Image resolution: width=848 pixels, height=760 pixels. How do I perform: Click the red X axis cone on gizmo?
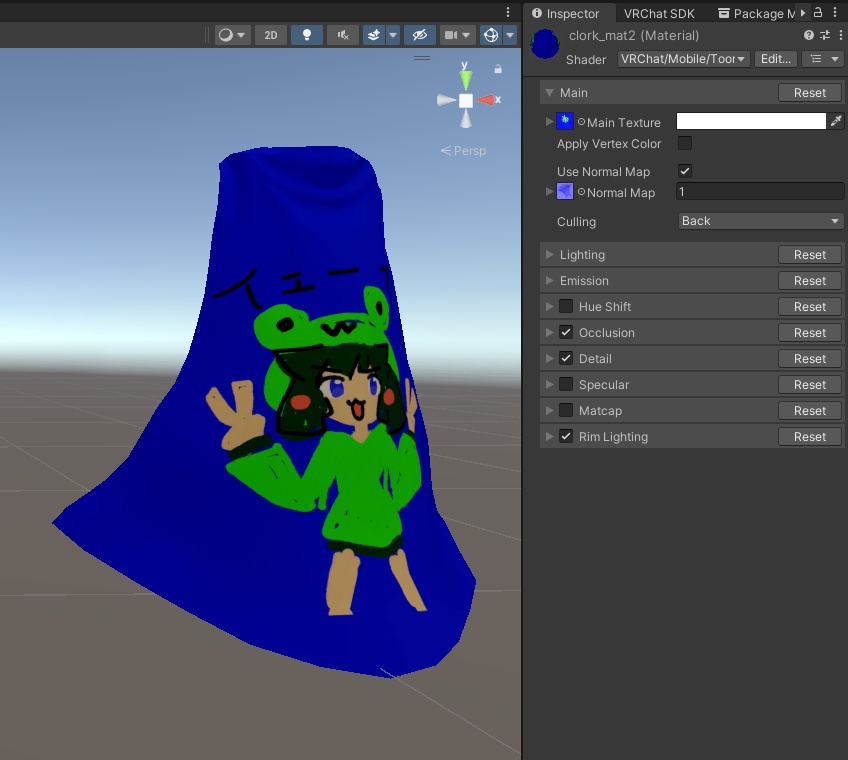[x=487, y=100]
